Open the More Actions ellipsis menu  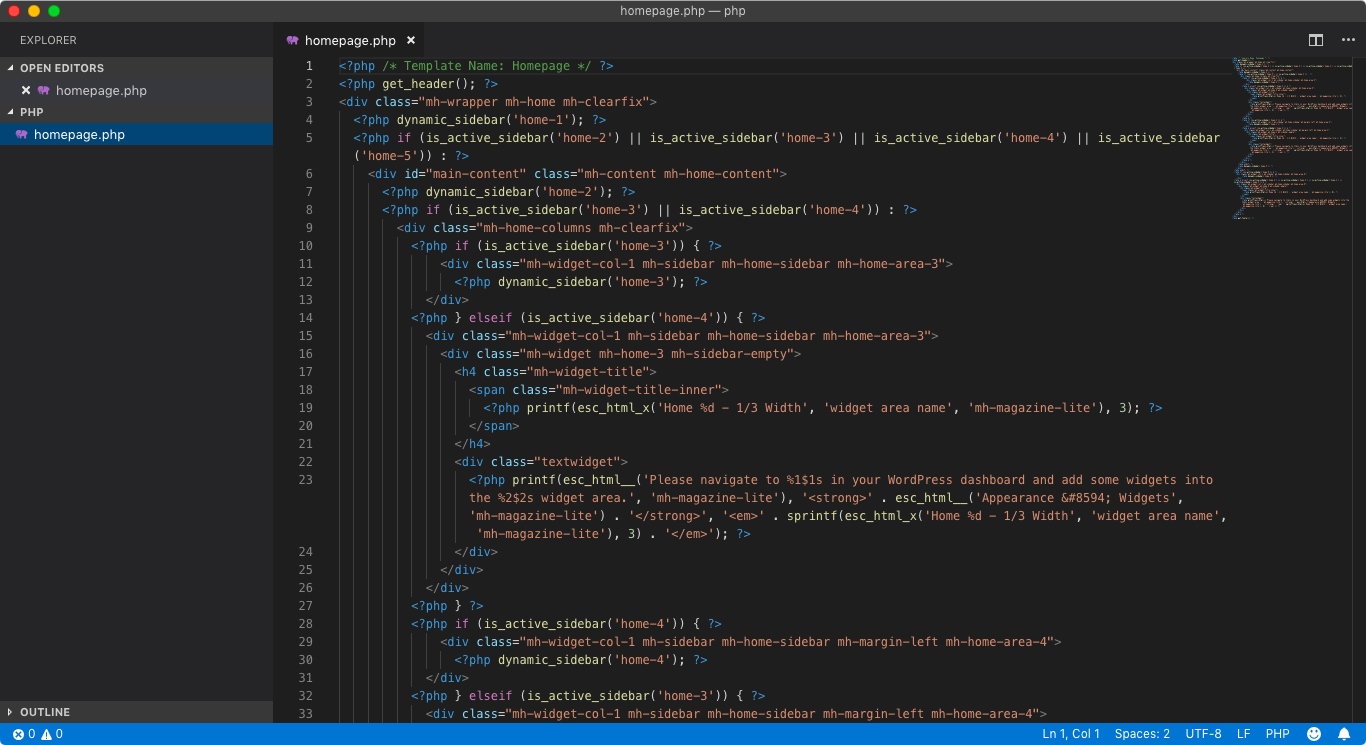click(x=1348, y=40)
